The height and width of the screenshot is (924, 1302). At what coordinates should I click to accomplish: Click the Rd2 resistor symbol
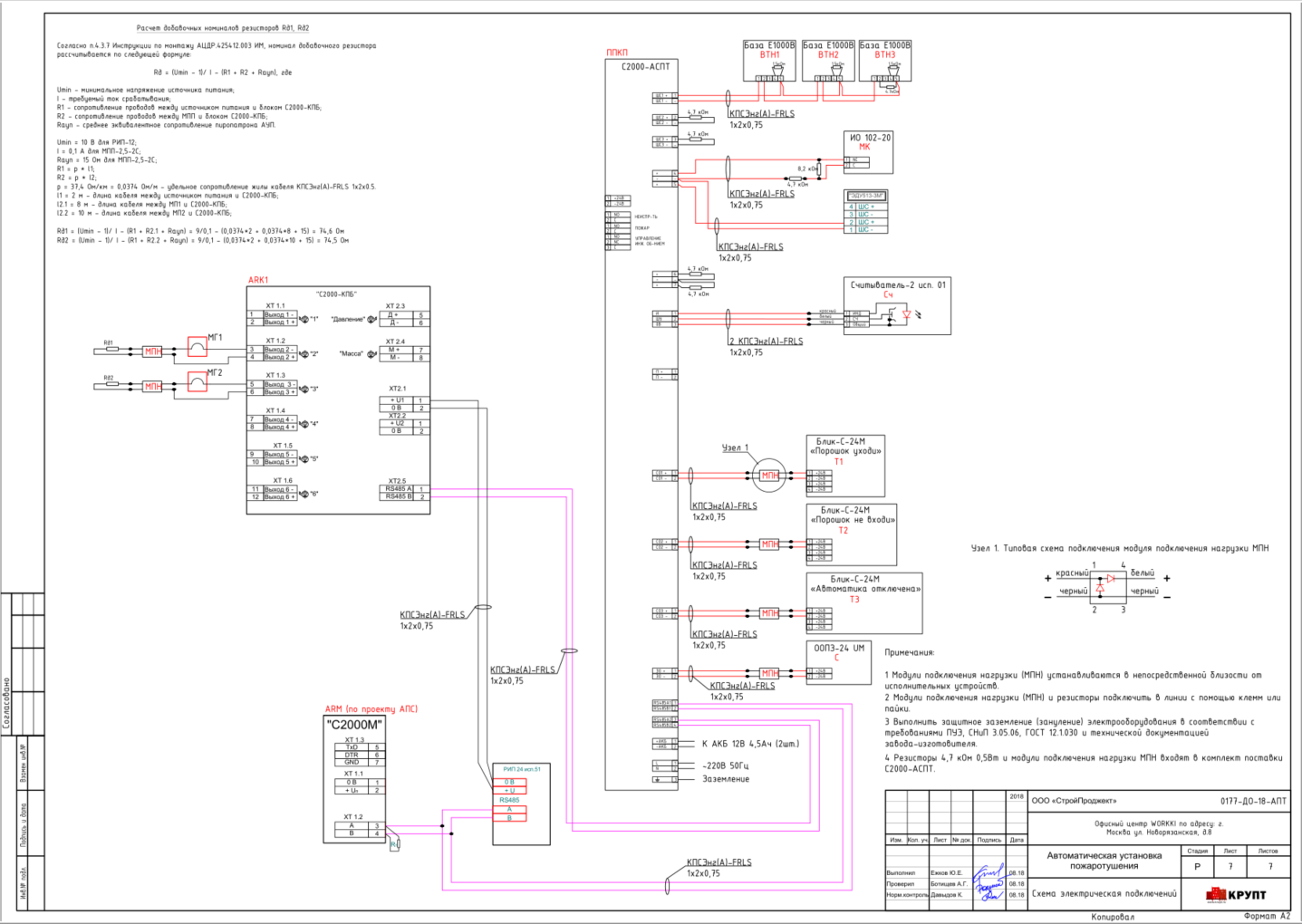(x=111, y=384)
